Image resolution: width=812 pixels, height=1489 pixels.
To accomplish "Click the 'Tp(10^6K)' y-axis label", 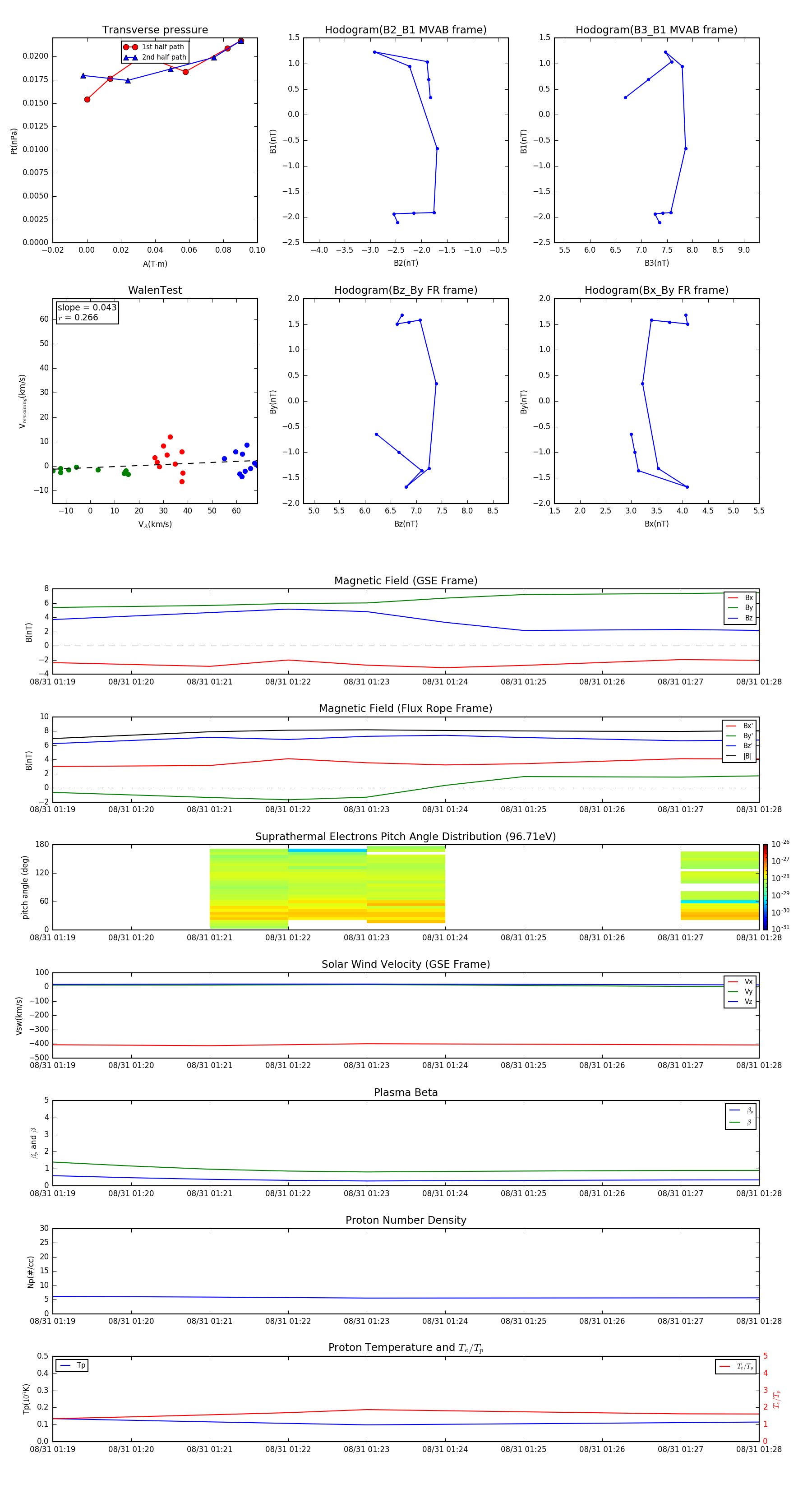I will point(26,1399).
